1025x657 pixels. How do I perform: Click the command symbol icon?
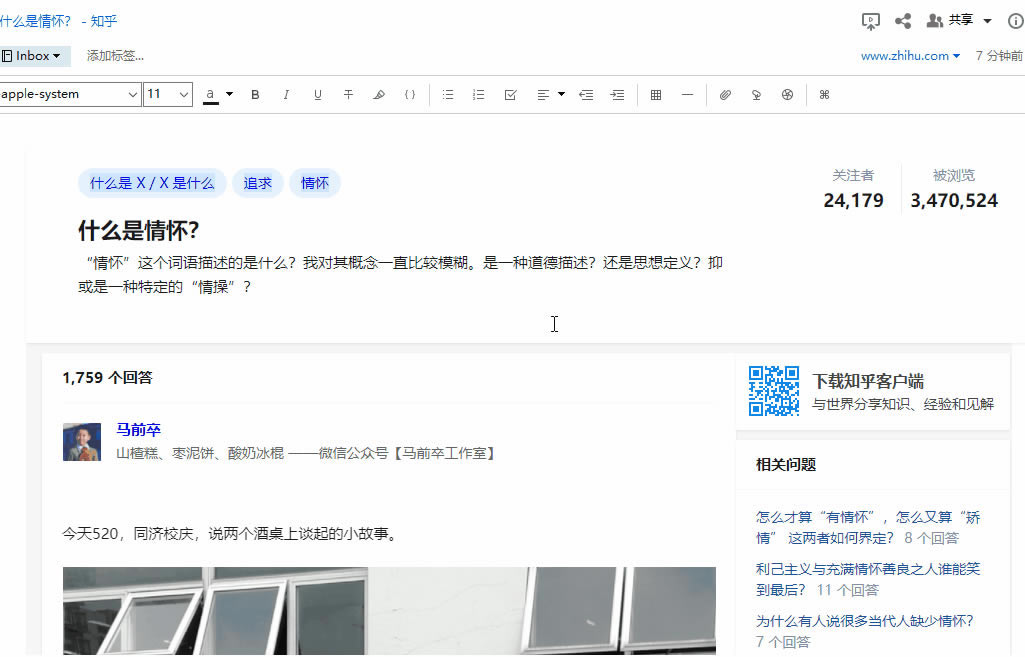(824, 95)
